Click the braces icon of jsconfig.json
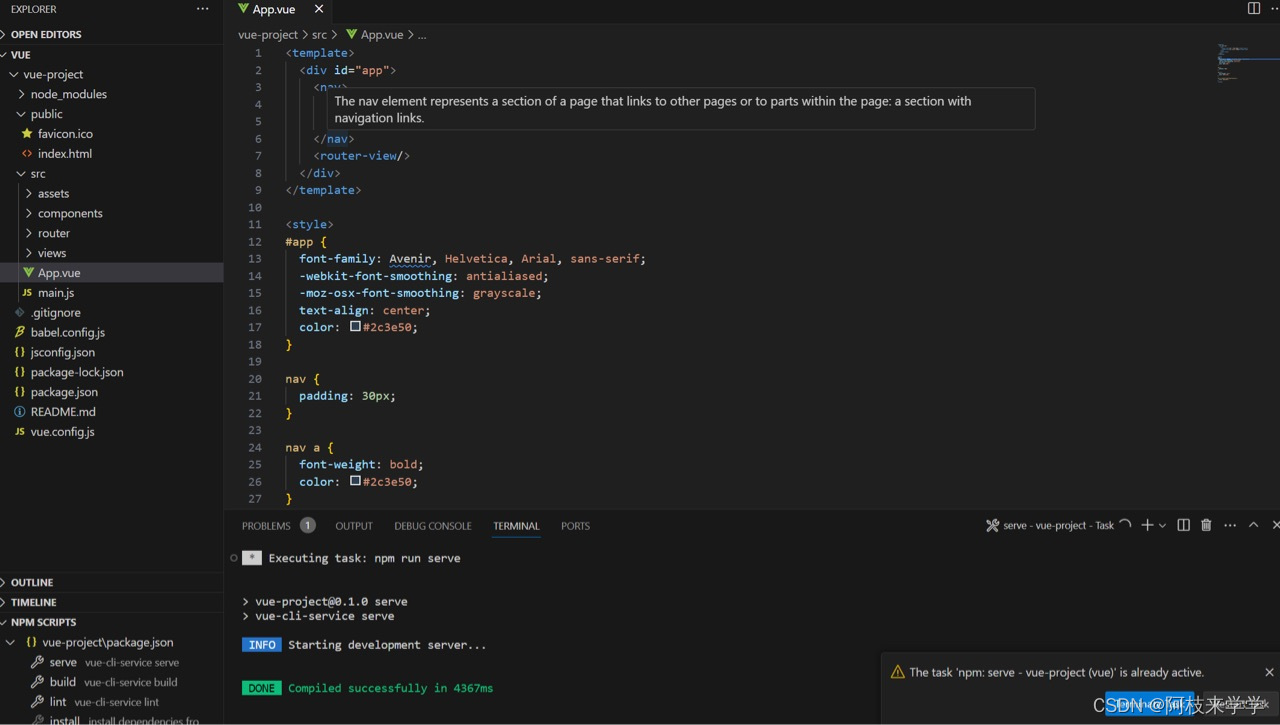The image size is (1280, 725). point(20,352)
